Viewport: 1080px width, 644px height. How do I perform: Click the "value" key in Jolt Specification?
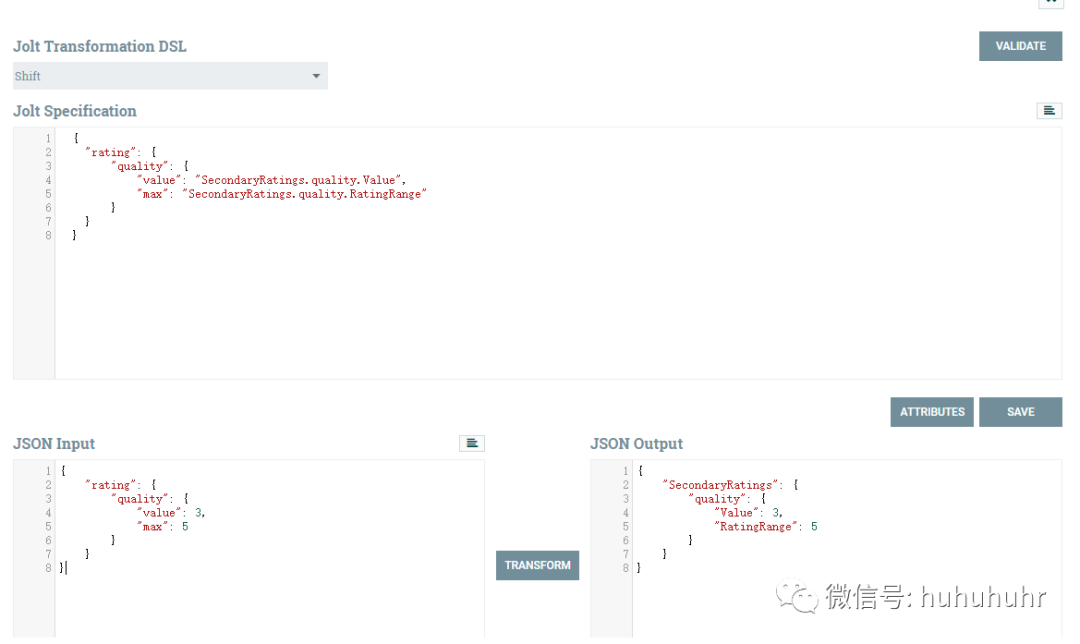coord(159,180)
